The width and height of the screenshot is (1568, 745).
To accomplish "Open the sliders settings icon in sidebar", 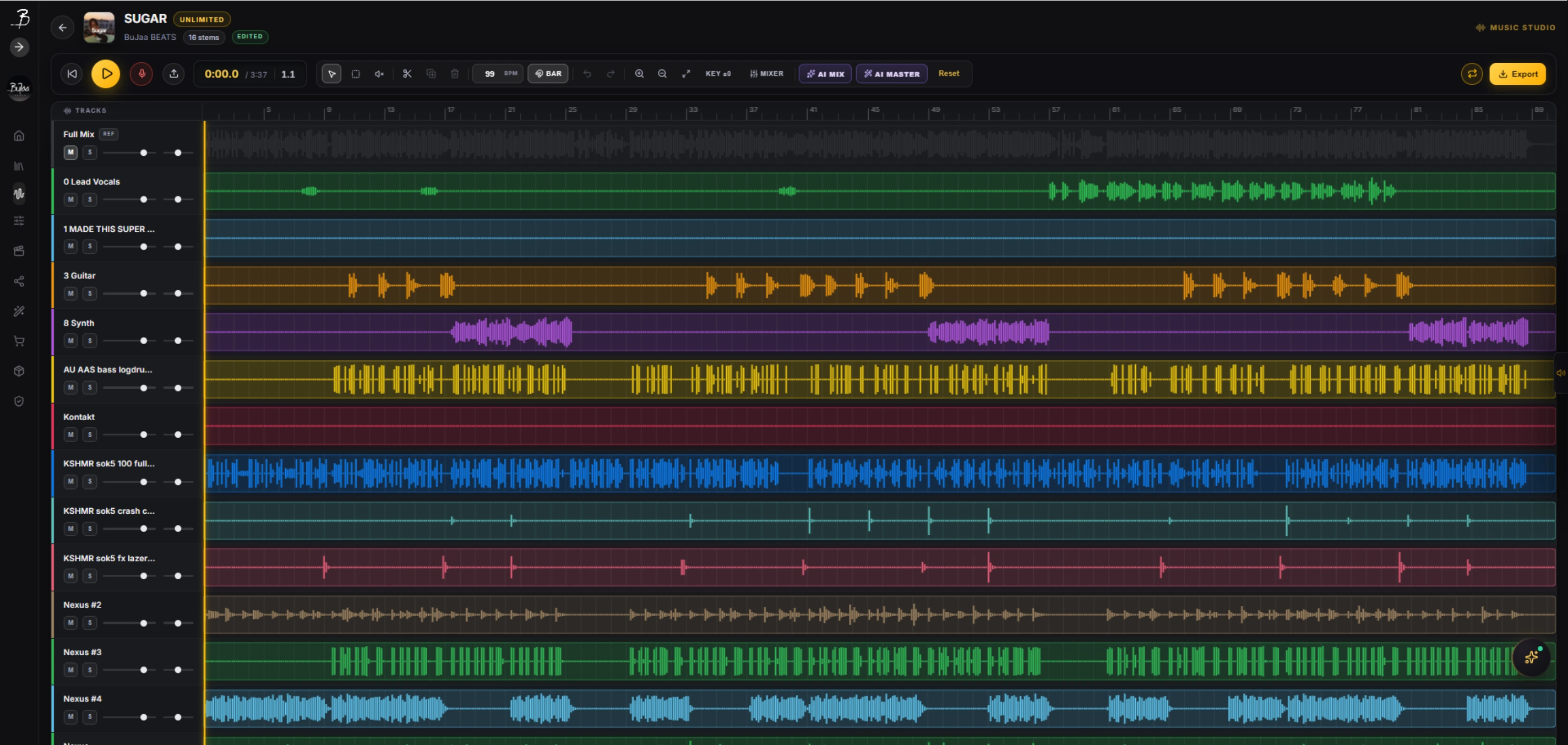I will tap(19, 221).
